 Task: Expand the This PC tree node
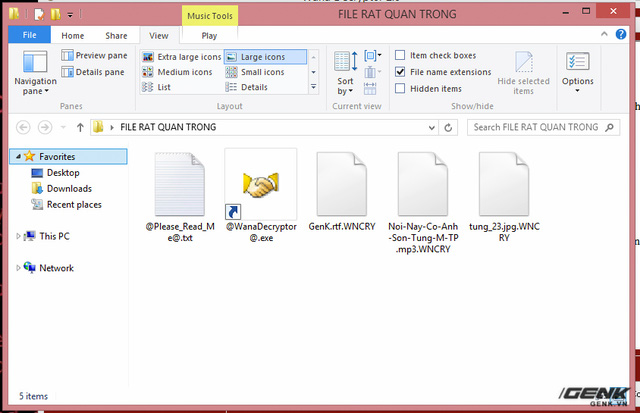point(18,236)
